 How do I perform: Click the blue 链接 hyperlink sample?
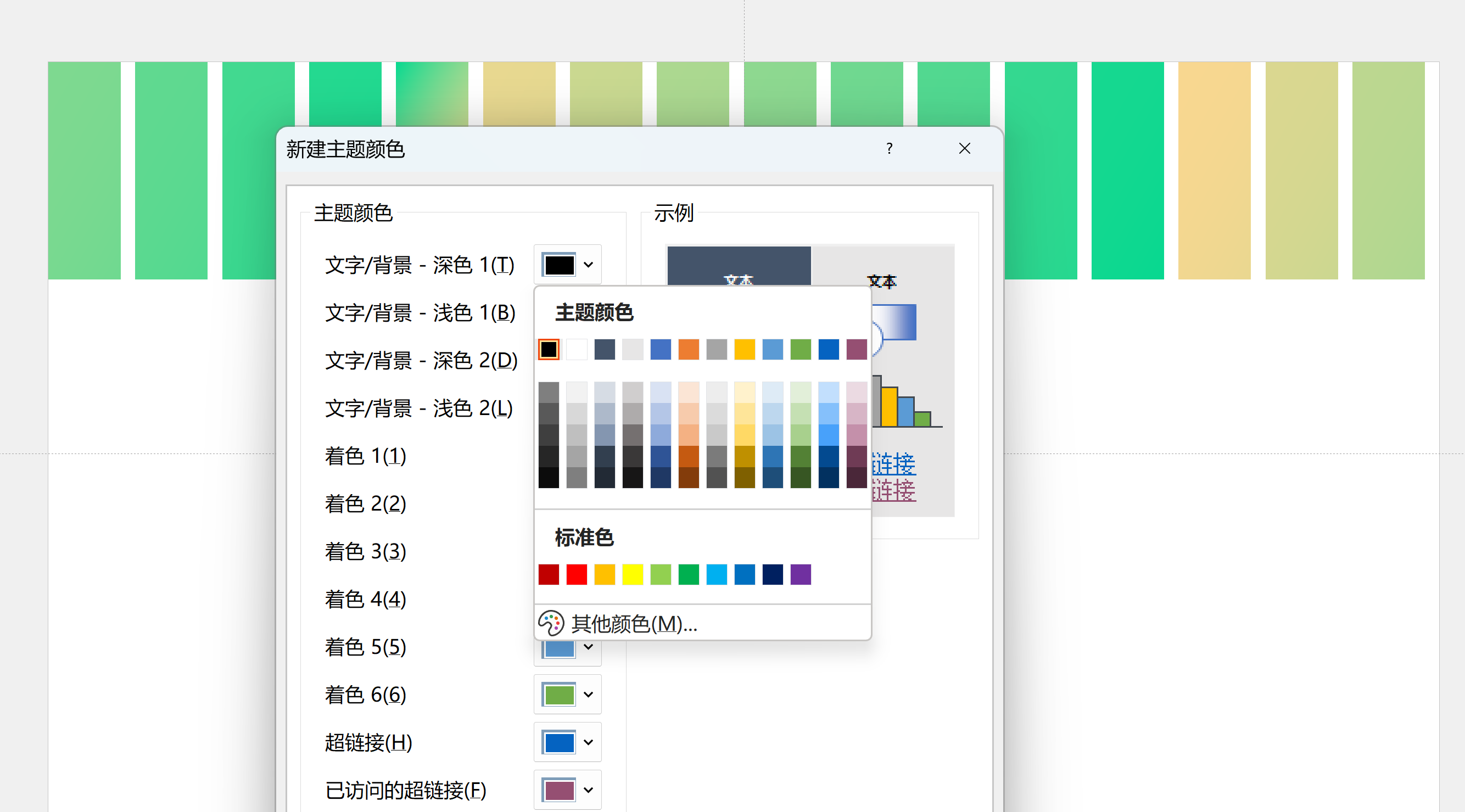tap(894, 464)
